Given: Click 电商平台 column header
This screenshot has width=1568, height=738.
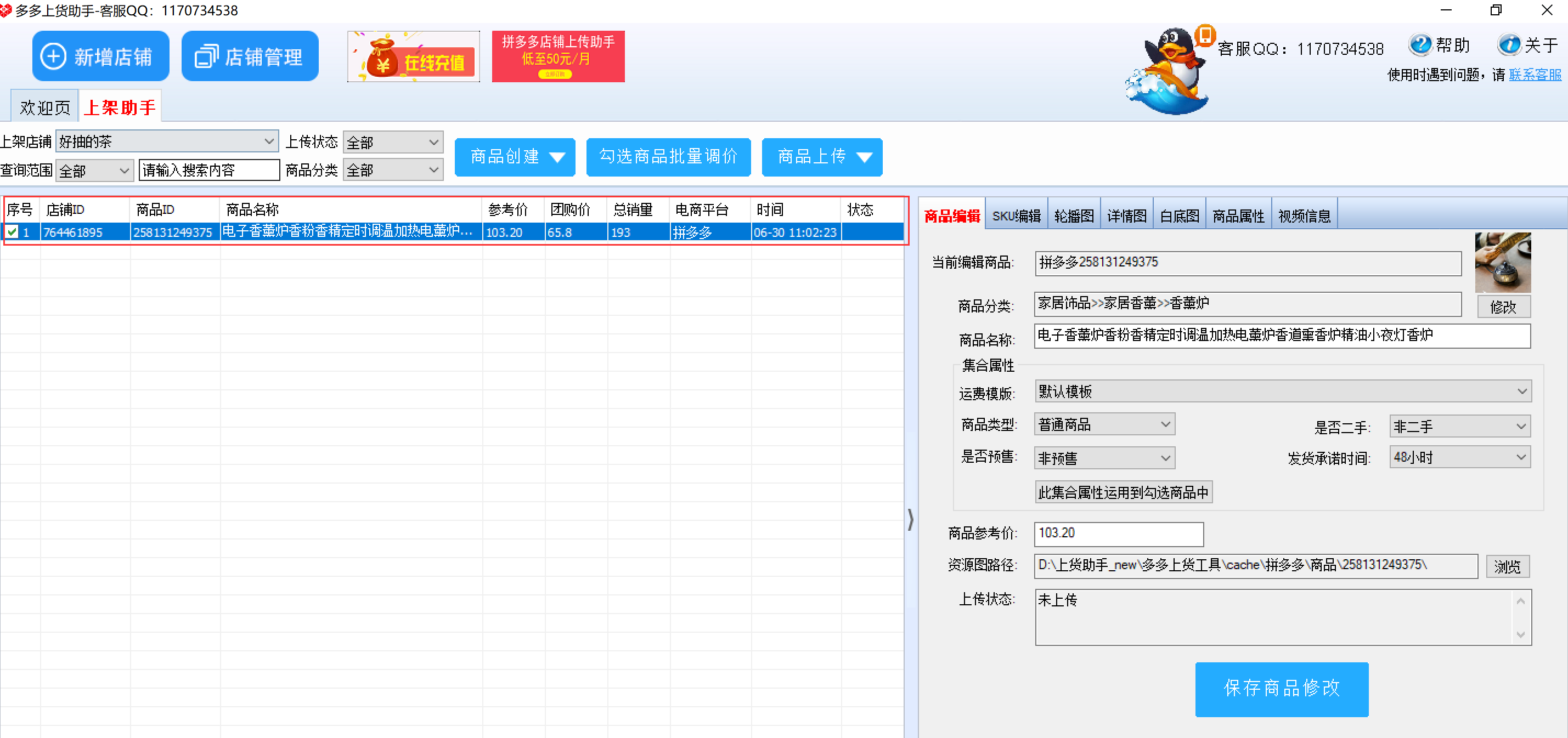Looking at the screenshot, I should tap(710, 210).
